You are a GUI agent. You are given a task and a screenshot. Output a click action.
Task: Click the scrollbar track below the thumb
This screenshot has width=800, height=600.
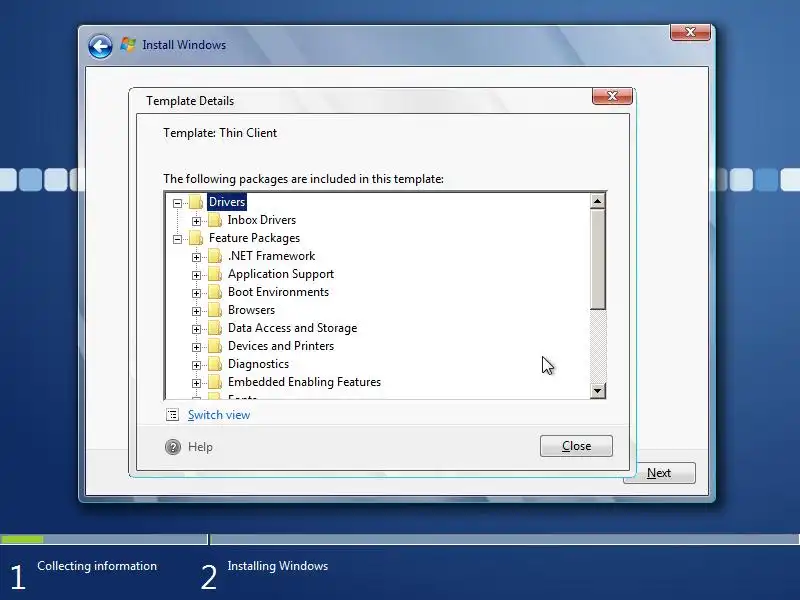[x=597, y=346]
